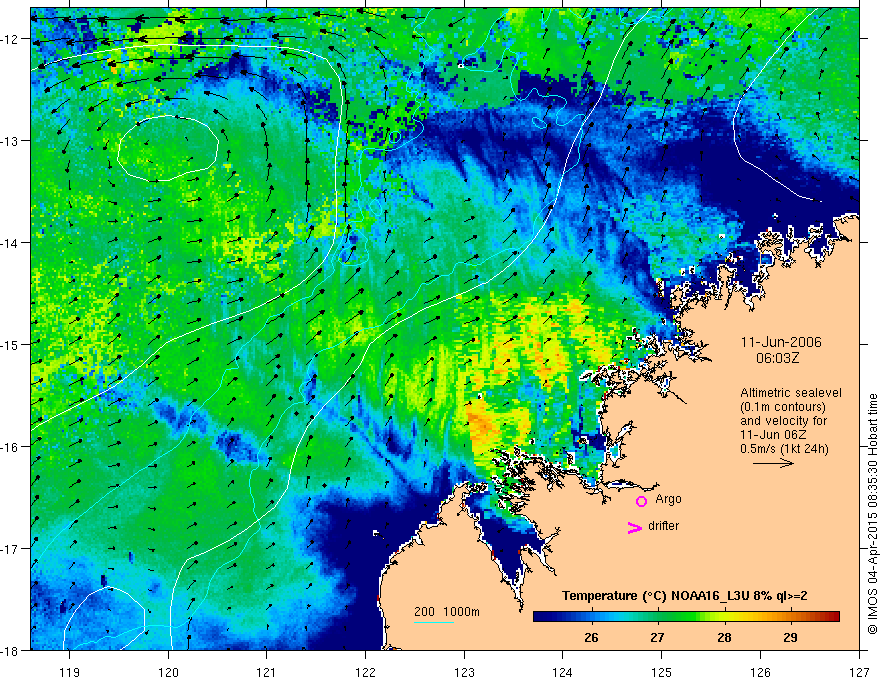Select the '06:03Z' time label

777,358
